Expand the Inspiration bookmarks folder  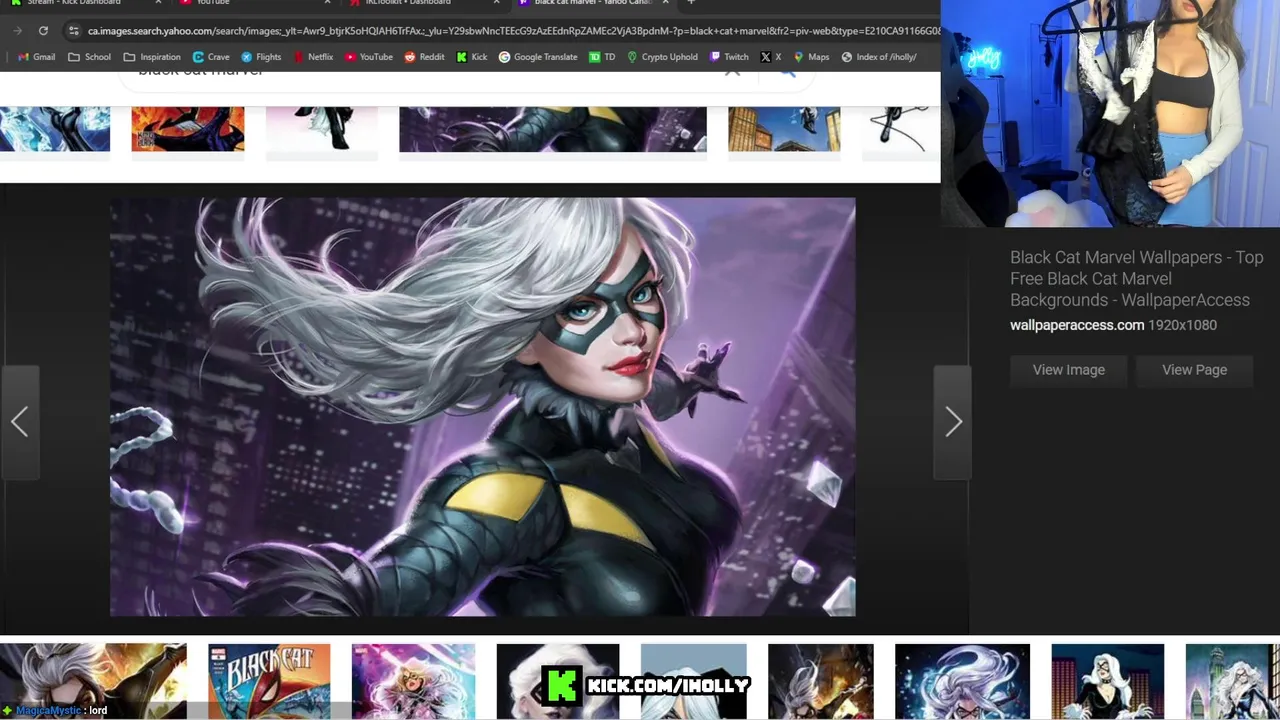[x=151, y=57]
